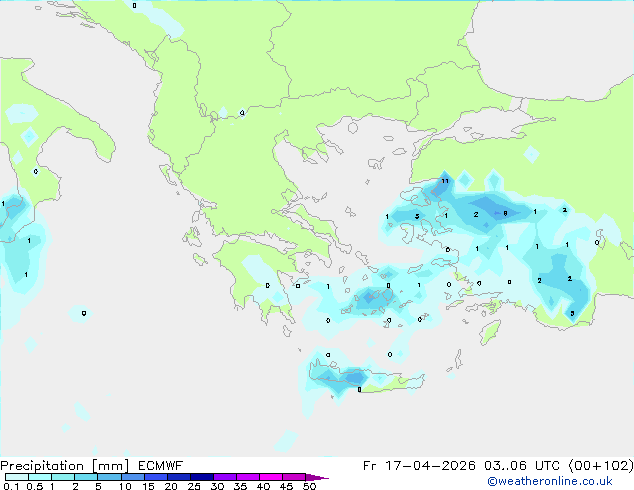
Task: Click the arrow-shaped over-50 mm legend tip
Action: click(x=317, y=477)
